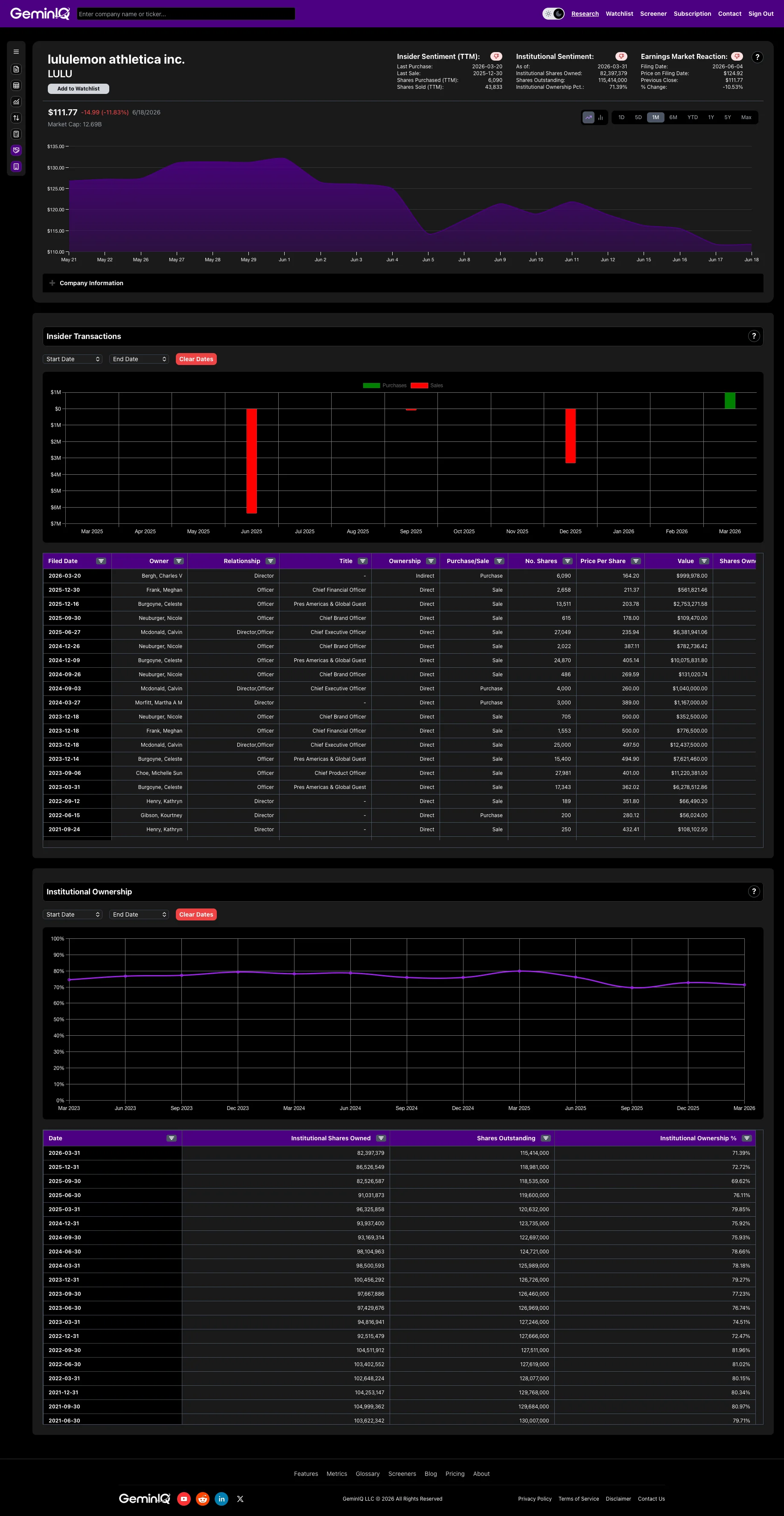Open the growth chart sidebar icon
The height and width of the screenshot is (1516, 784).
[16, 101]
